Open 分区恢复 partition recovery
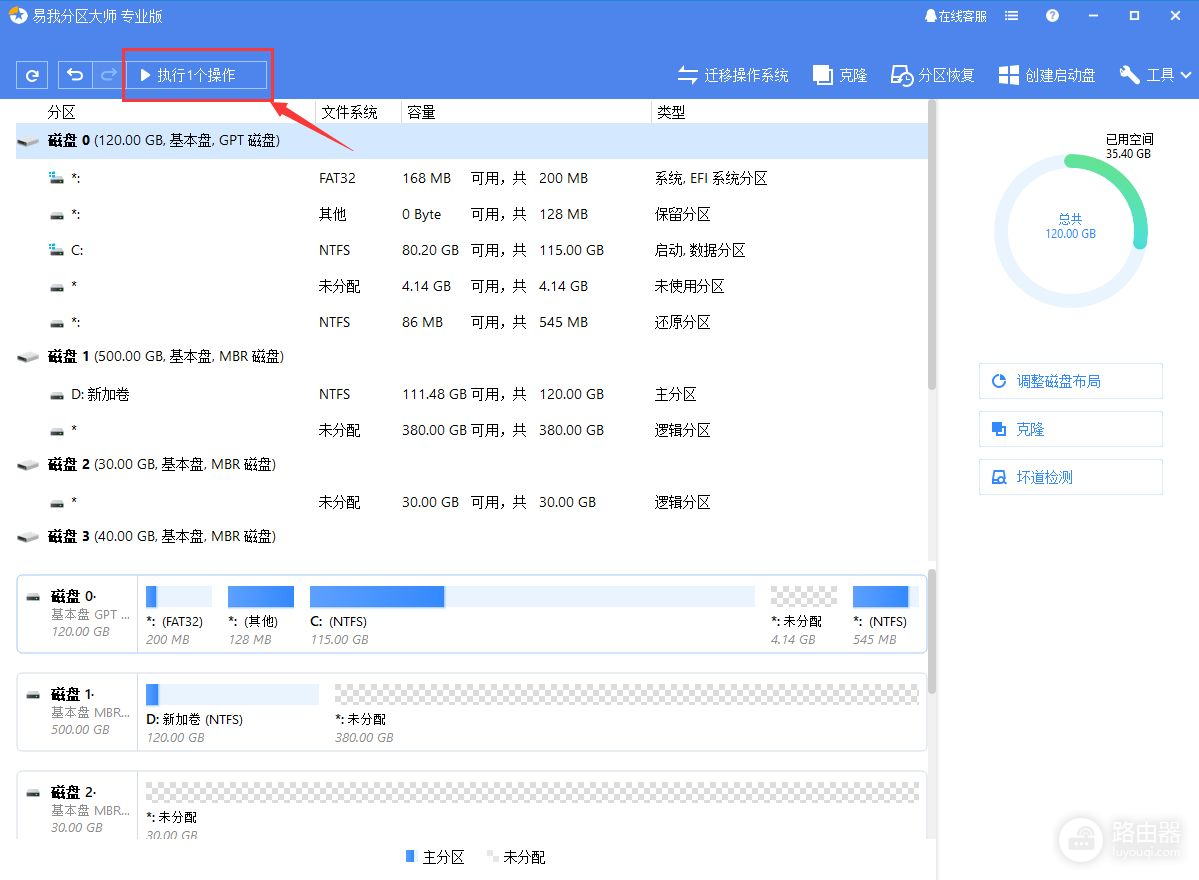1199x880 pixels. 932,75
